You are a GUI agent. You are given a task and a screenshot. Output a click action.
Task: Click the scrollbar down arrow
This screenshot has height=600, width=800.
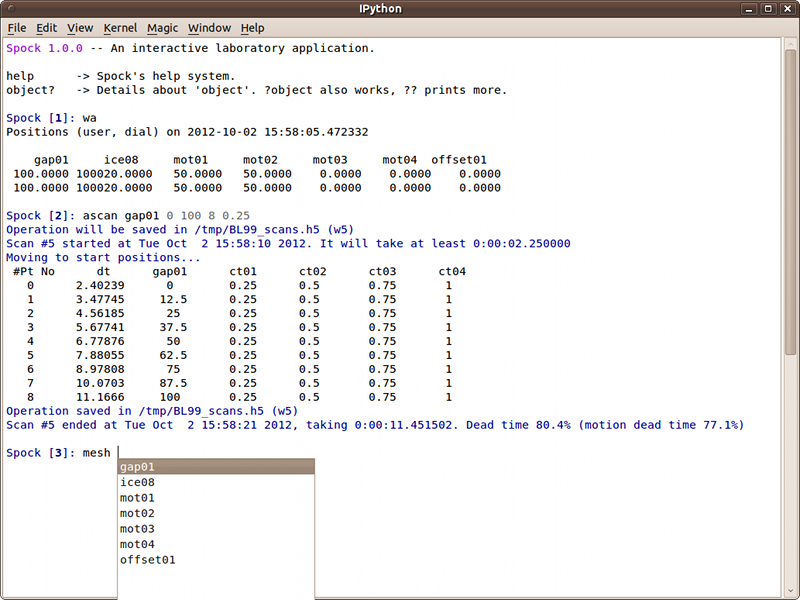[790, 592]
